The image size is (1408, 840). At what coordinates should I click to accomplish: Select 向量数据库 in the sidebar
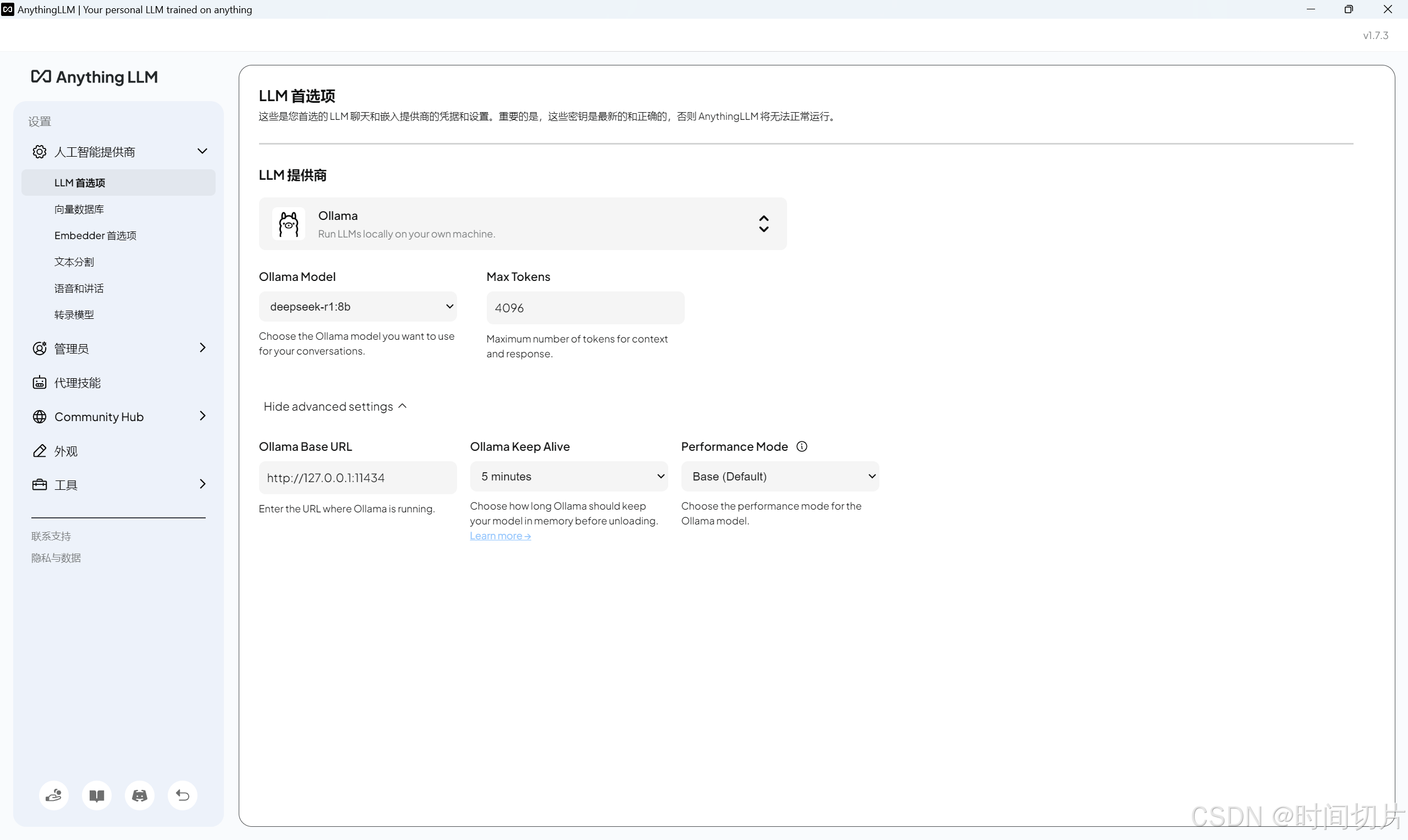tap(79, 209)
